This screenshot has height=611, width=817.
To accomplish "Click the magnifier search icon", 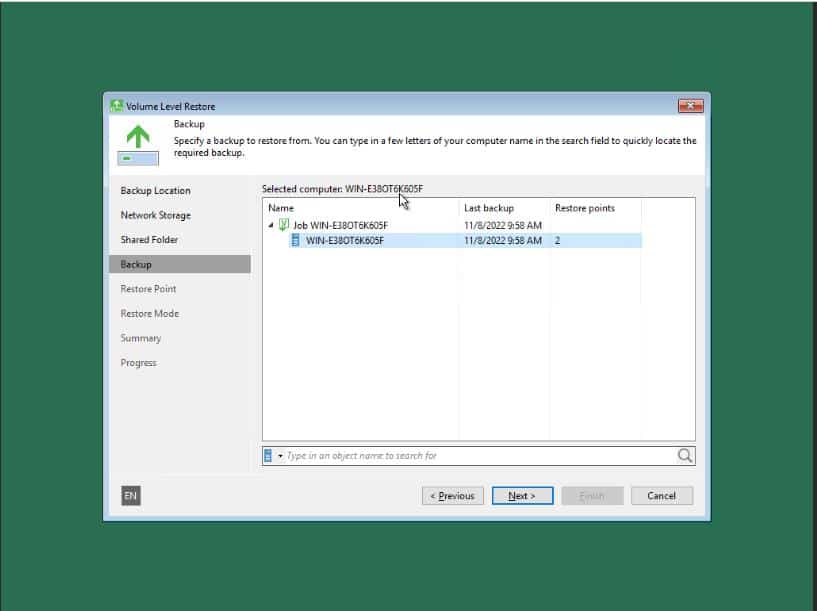I will pos(684,455).
